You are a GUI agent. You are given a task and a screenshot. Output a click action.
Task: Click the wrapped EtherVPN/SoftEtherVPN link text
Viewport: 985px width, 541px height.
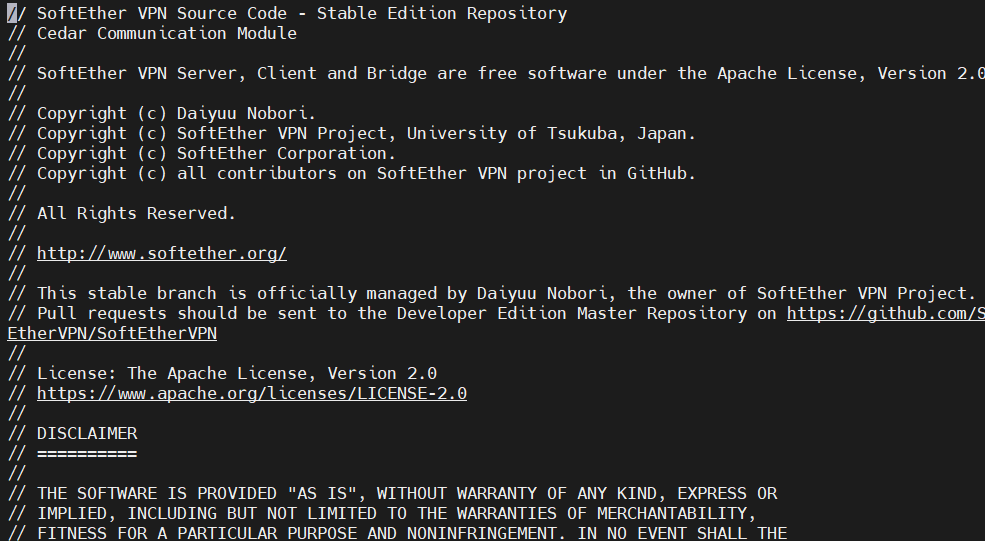[x=112, y=334]
